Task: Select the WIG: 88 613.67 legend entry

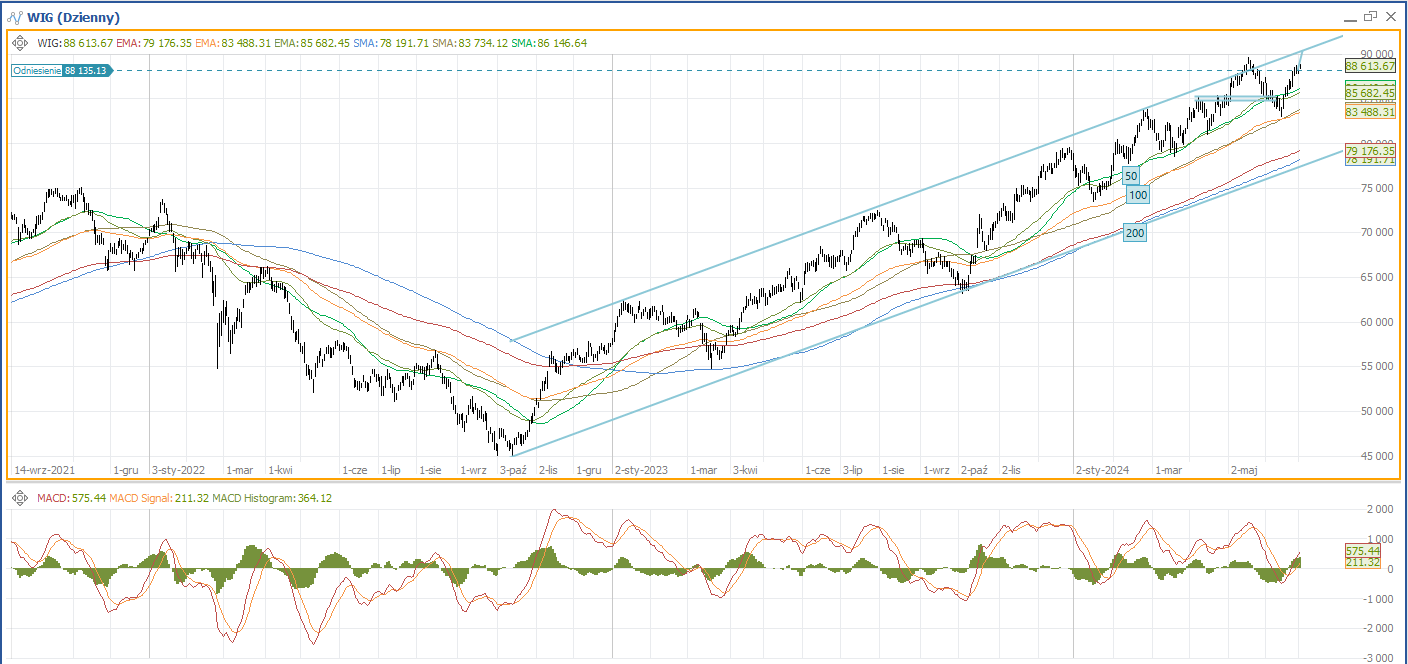Action: coord(75,43)
